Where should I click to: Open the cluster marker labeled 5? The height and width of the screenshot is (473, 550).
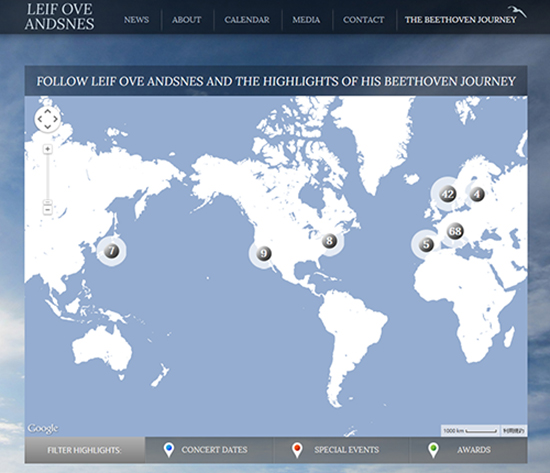click(x=426, y=244)
